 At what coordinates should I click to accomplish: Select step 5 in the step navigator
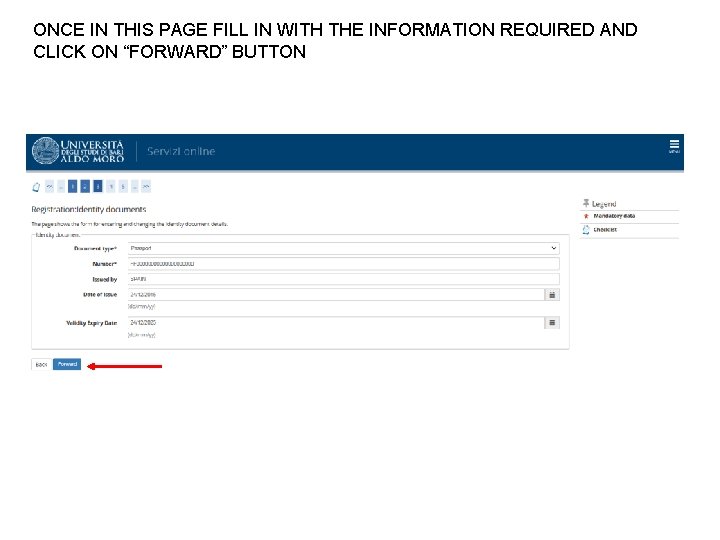pos(123,186)
